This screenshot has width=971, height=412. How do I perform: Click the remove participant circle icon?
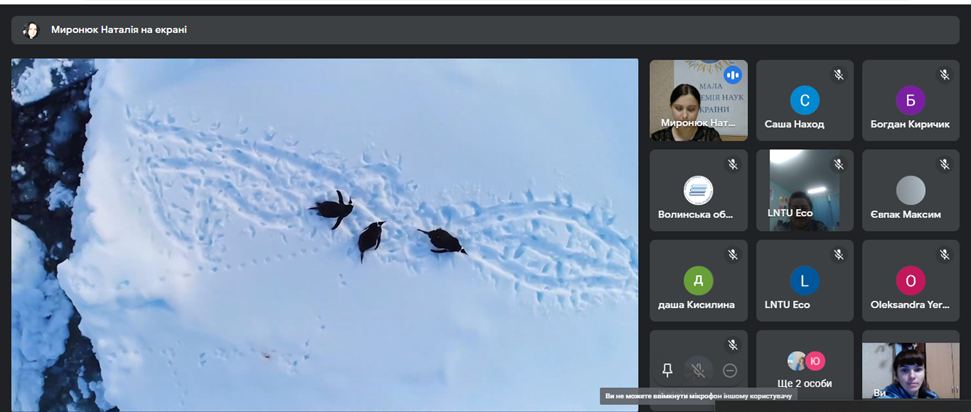pyautogui.click(x=730, y=370)
